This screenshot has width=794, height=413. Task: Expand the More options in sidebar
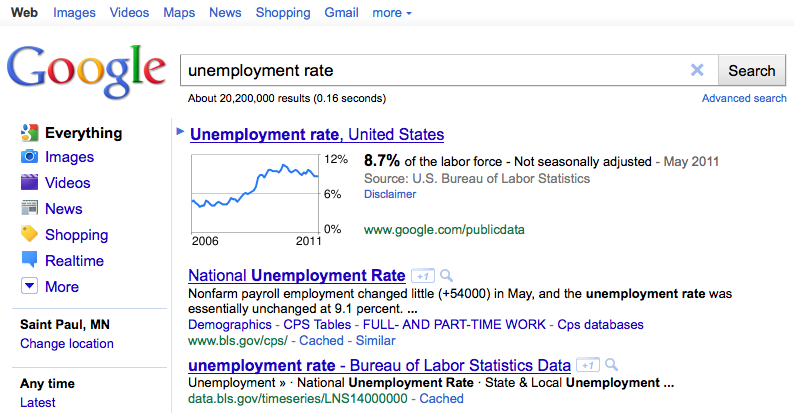click(x=29, y=286)
